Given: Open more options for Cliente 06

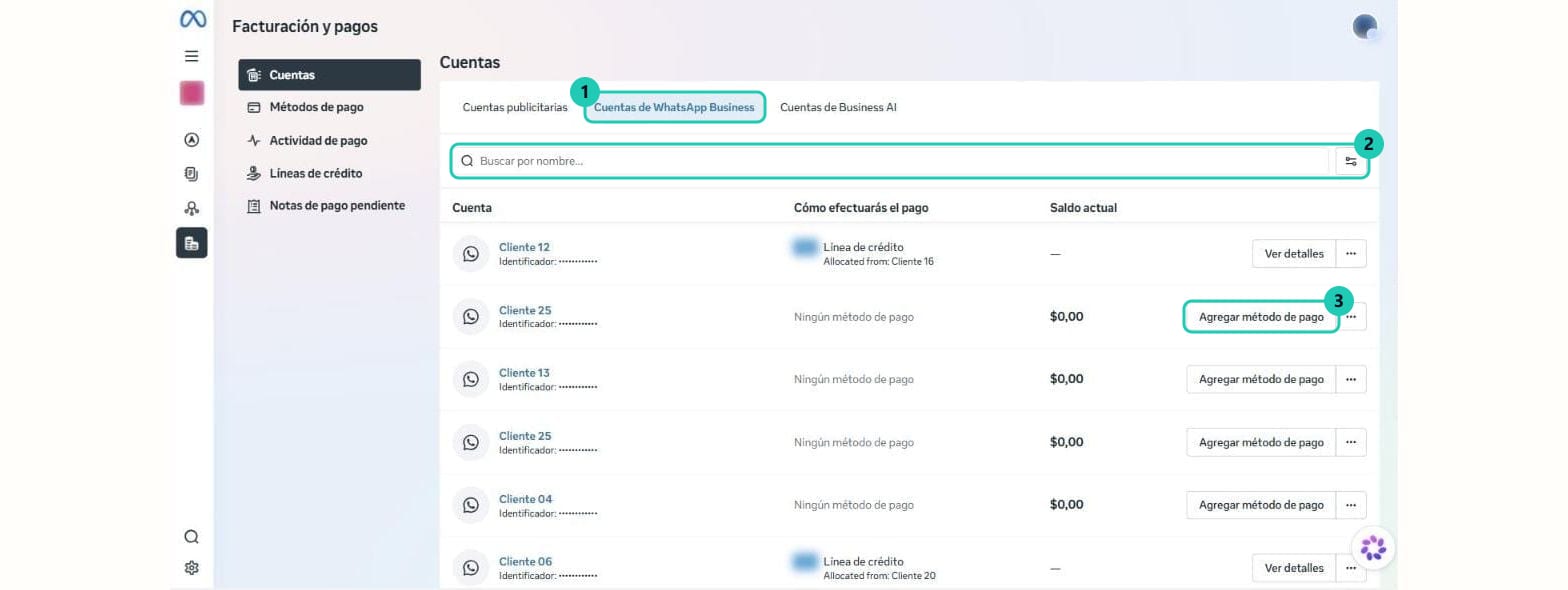Looking at the screenshot, I should tap(1351, 568).
